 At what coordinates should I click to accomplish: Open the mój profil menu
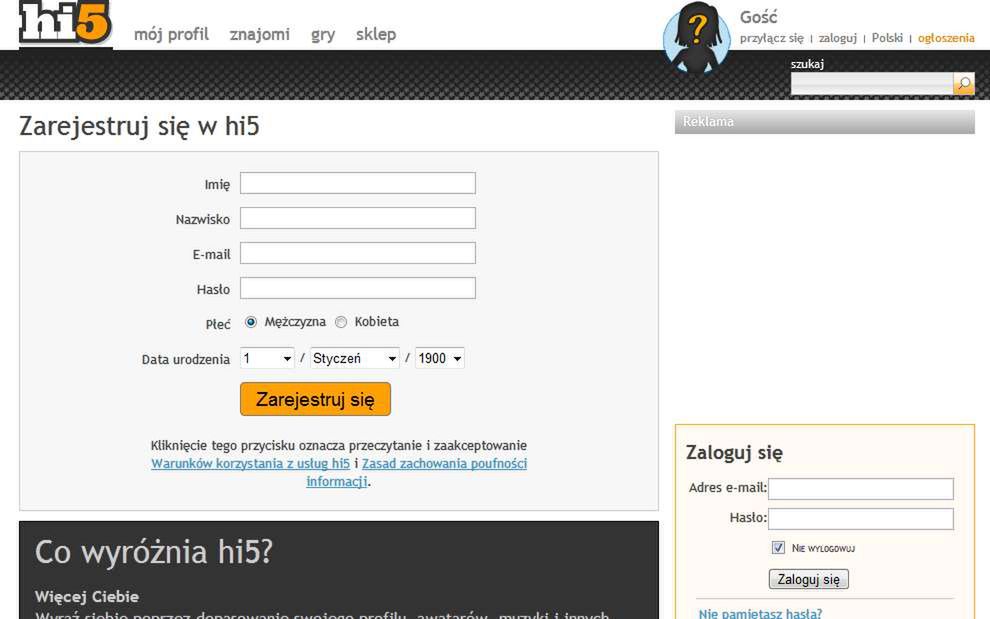(171, 34)
